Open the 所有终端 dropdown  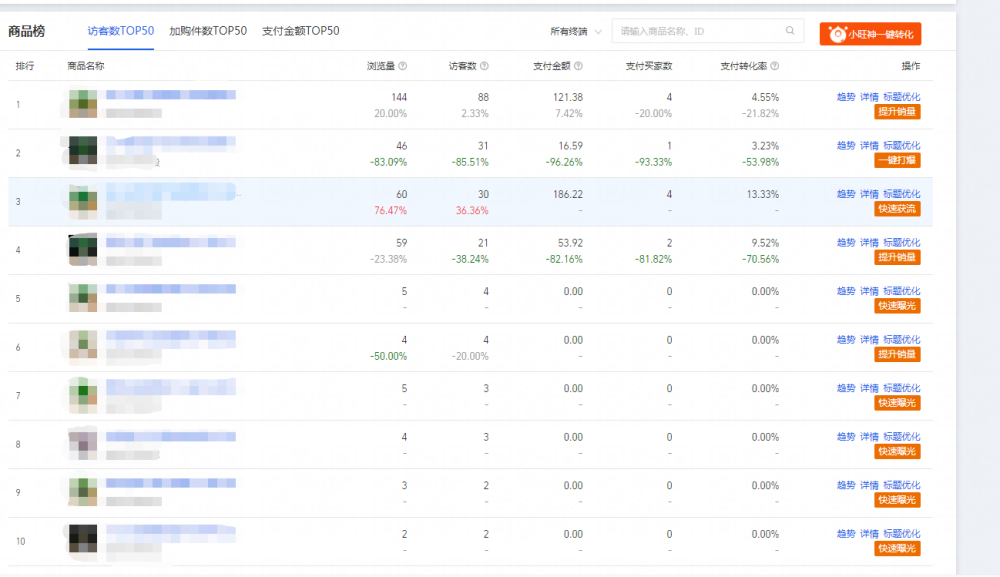point(576,31)
